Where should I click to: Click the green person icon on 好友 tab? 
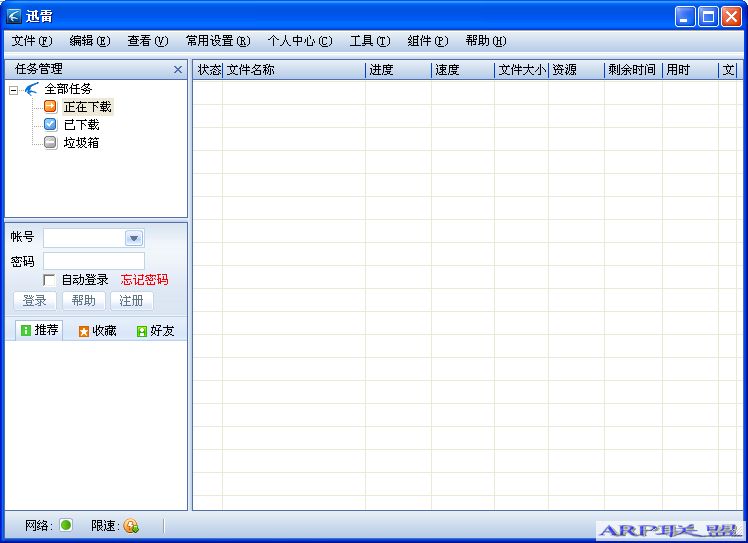(x=142, y=331)
